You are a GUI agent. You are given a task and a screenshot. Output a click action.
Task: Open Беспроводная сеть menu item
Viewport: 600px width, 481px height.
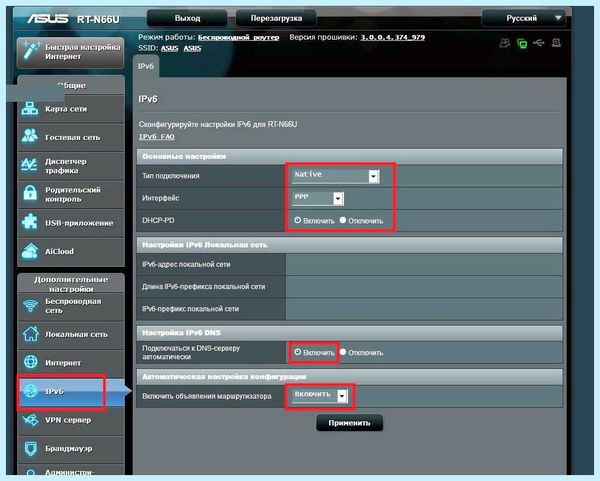[x=71, y=306]
